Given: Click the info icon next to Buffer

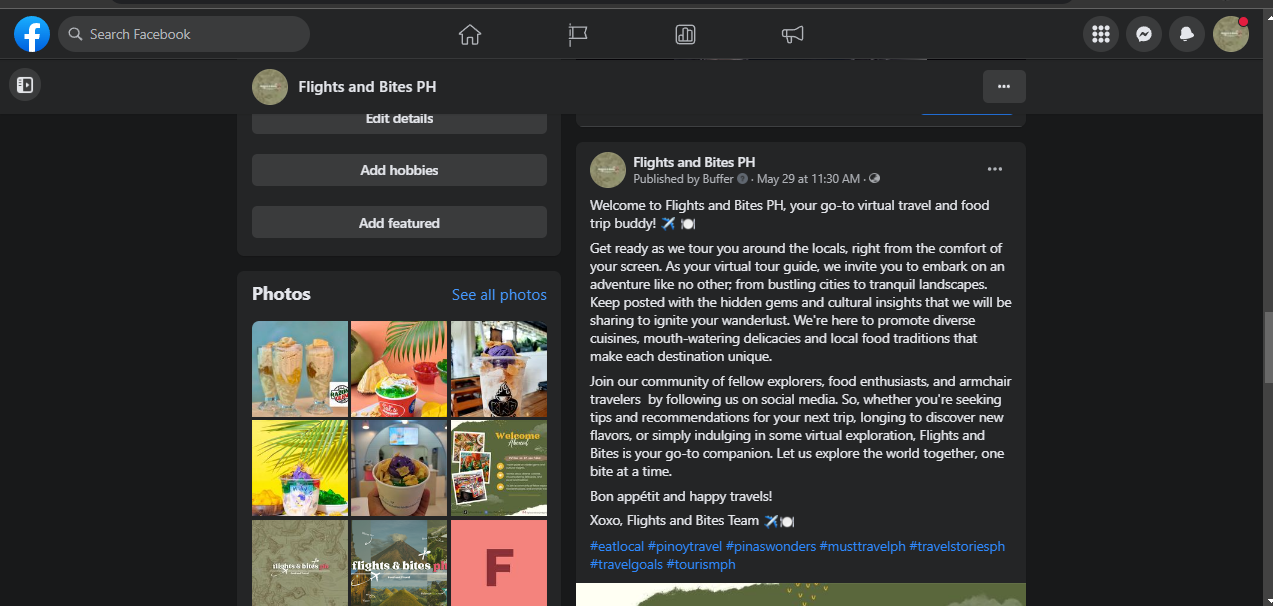Looking at the screenshot, I should pyautogui.click(x=742, y=179).
